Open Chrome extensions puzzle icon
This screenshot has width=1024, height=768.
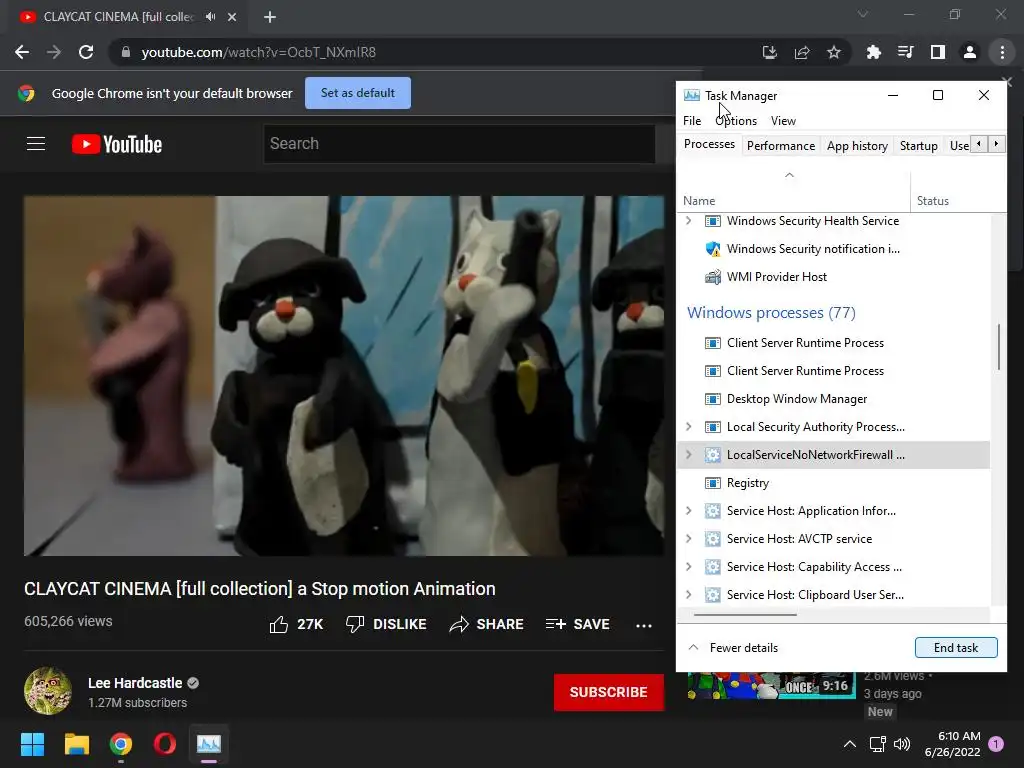[x=873, y=52]
